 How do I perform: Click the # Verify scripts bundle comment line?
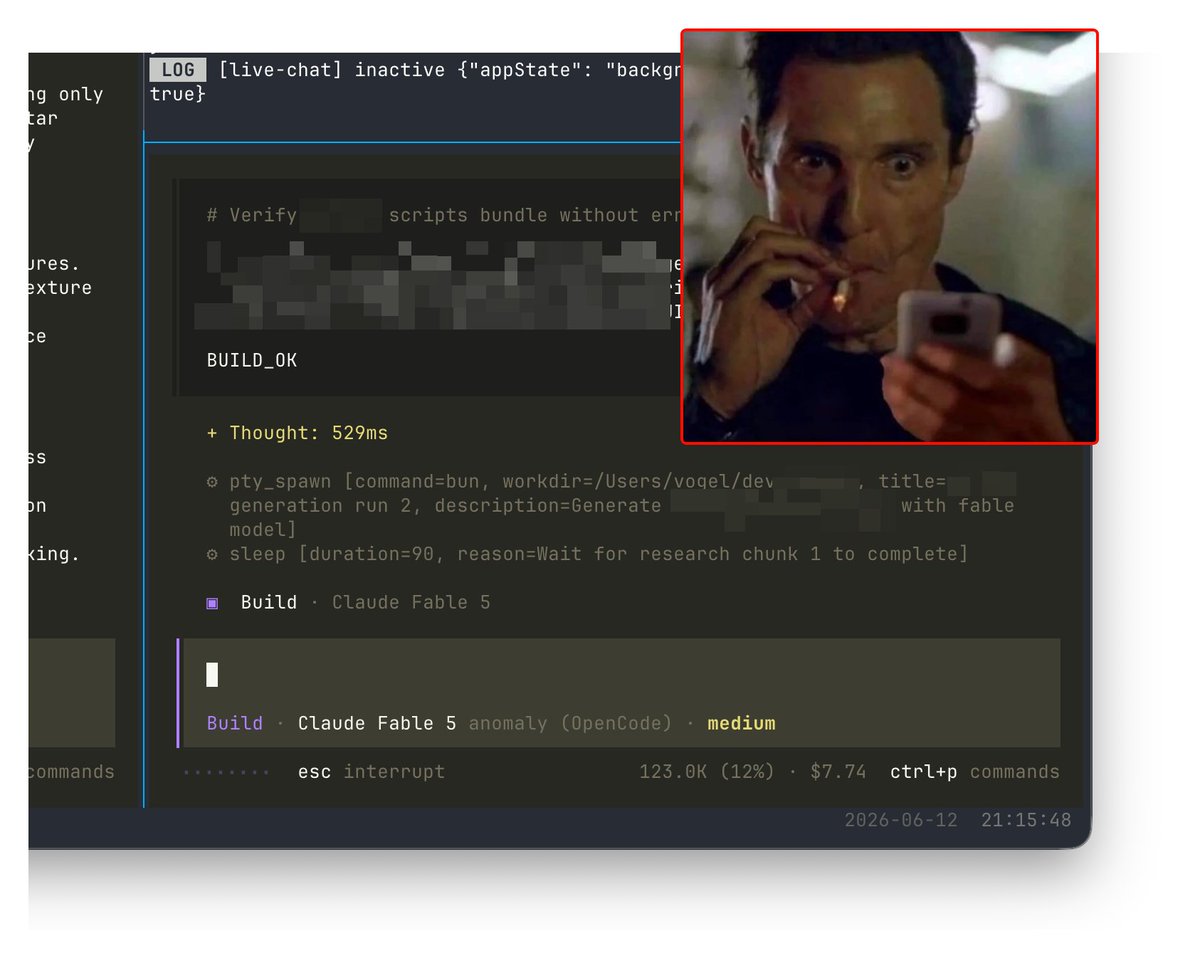click(443, 215)
